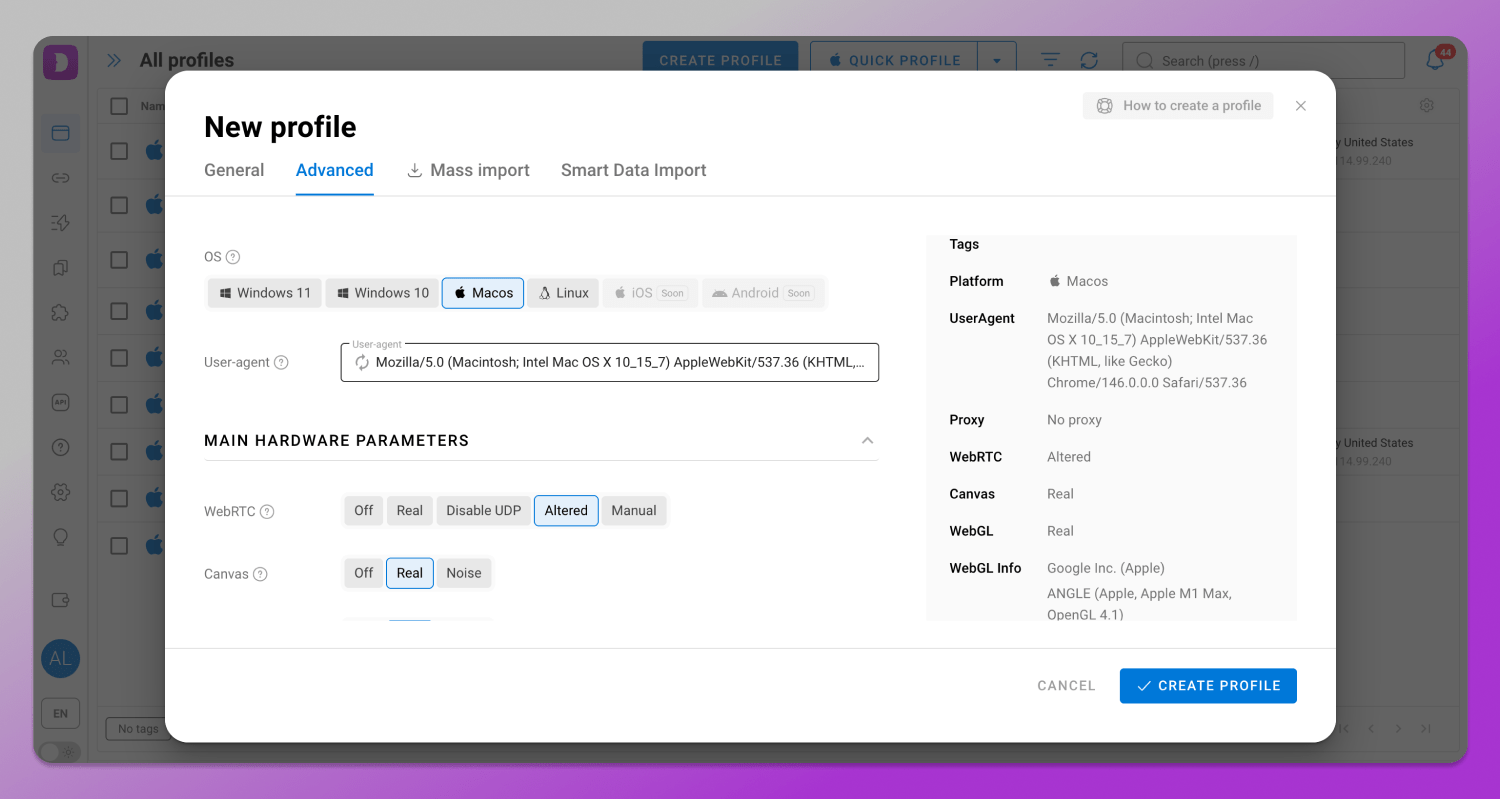Click the User-agent text field
The image size is (1500, 799).
pos(620,363)
